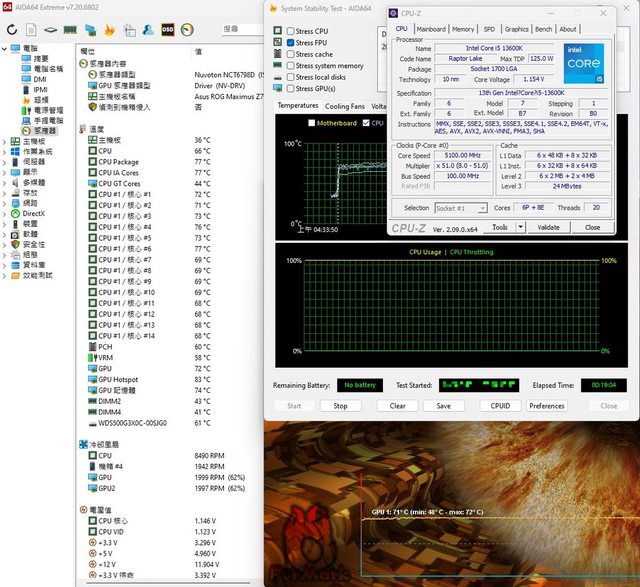Open the OSD panel toolbar icon
640x587 pixels.
(x=167, y=30)
